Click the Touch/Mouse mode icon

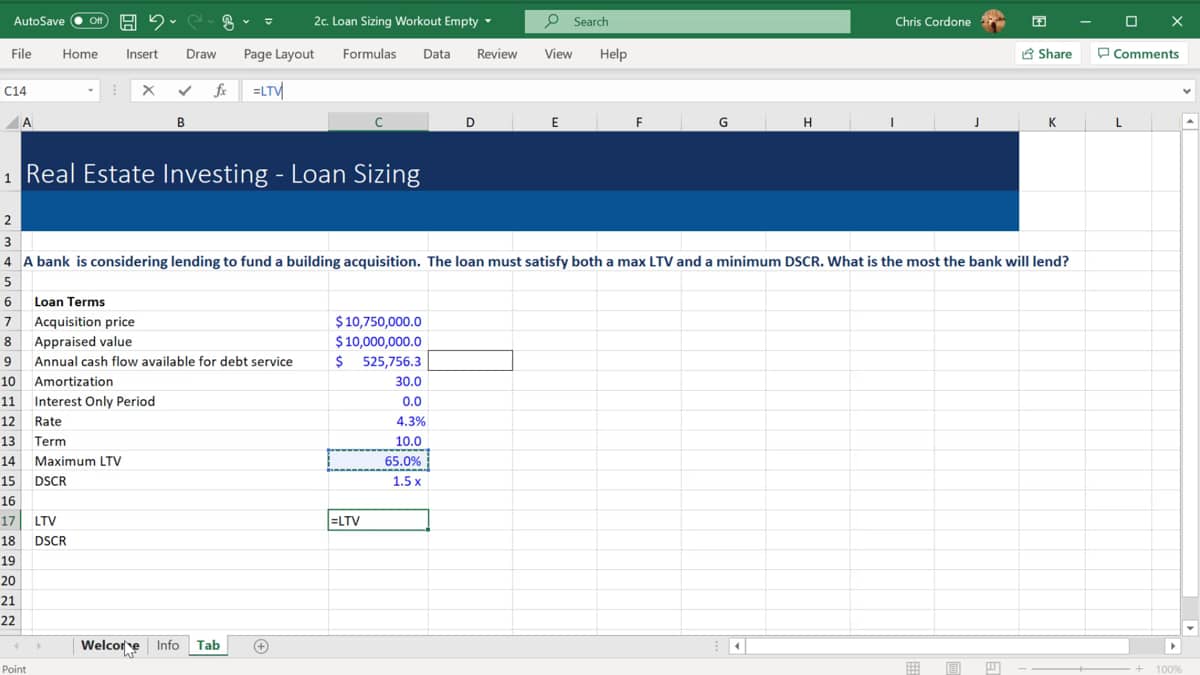pos(229,21)
